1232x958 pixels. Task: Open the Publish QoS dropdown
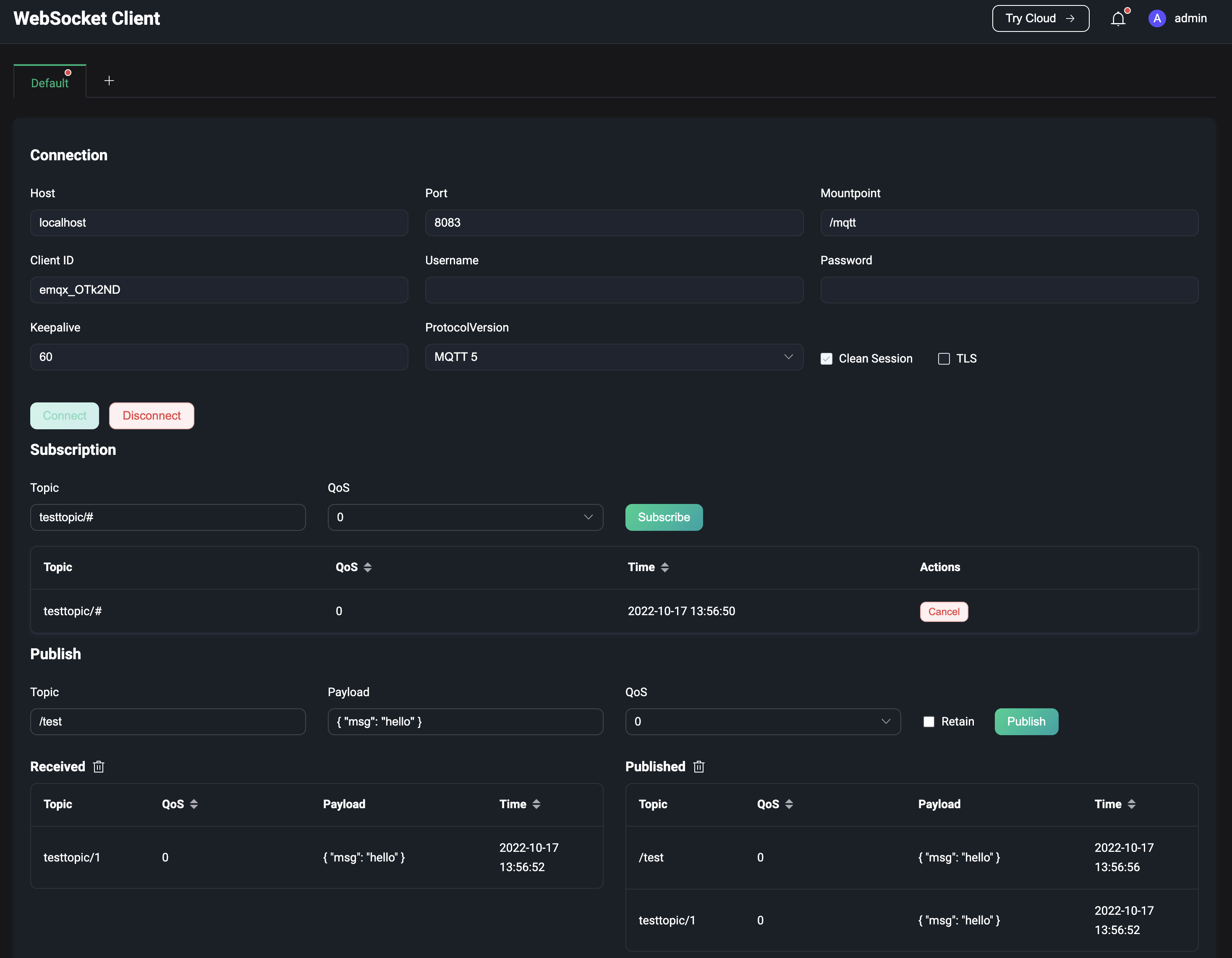(763, 722)
